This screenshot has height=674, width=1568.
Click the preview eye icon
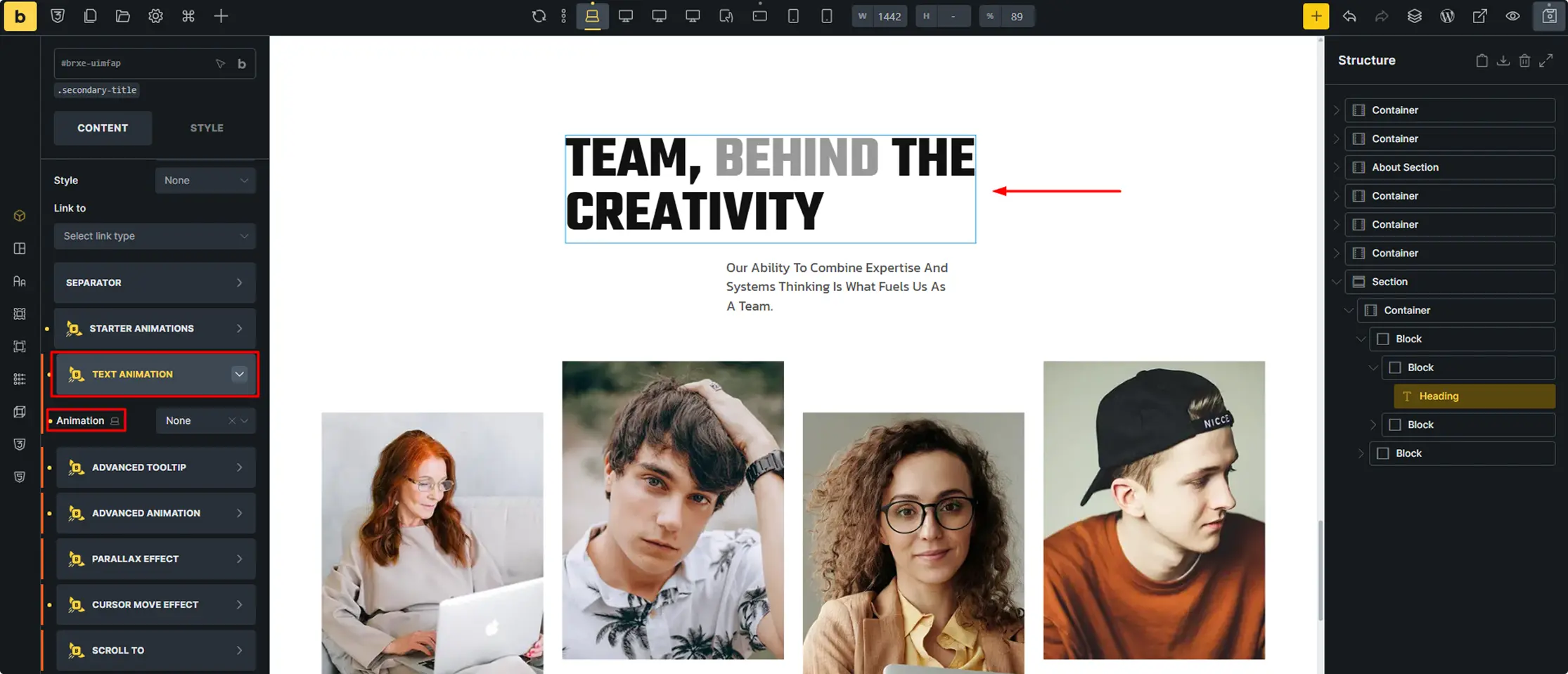pos(1512,16)
